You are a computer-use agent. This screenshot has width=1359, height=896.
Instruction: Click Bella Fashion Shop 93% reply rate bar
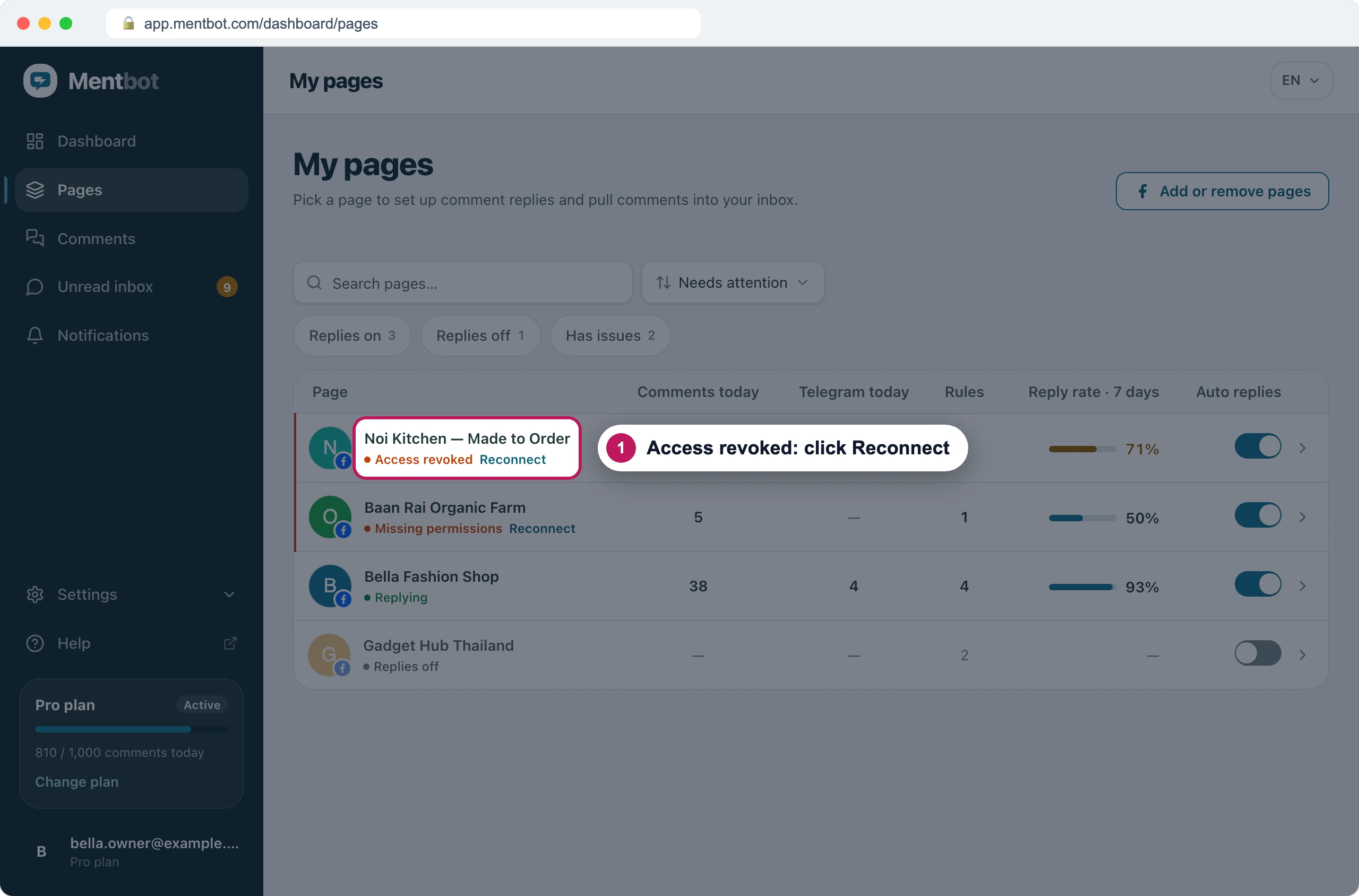1082,587
